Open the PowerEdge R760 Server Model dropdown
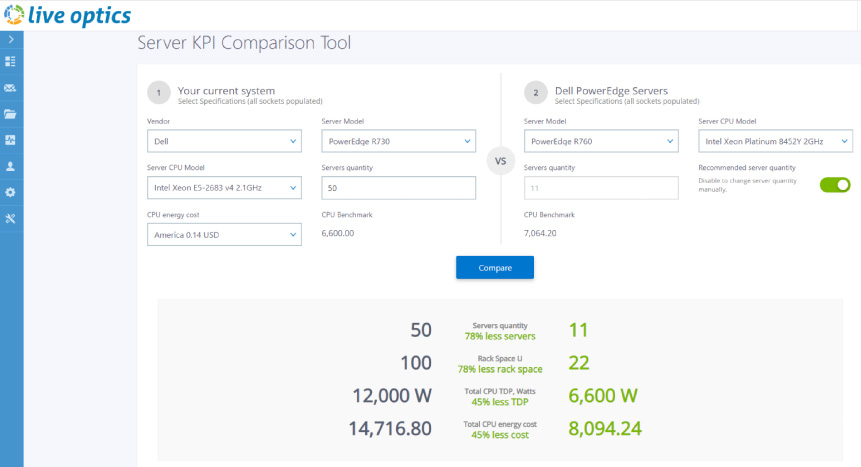The height and width of the screenshot is (467, 861). [601, 141]
